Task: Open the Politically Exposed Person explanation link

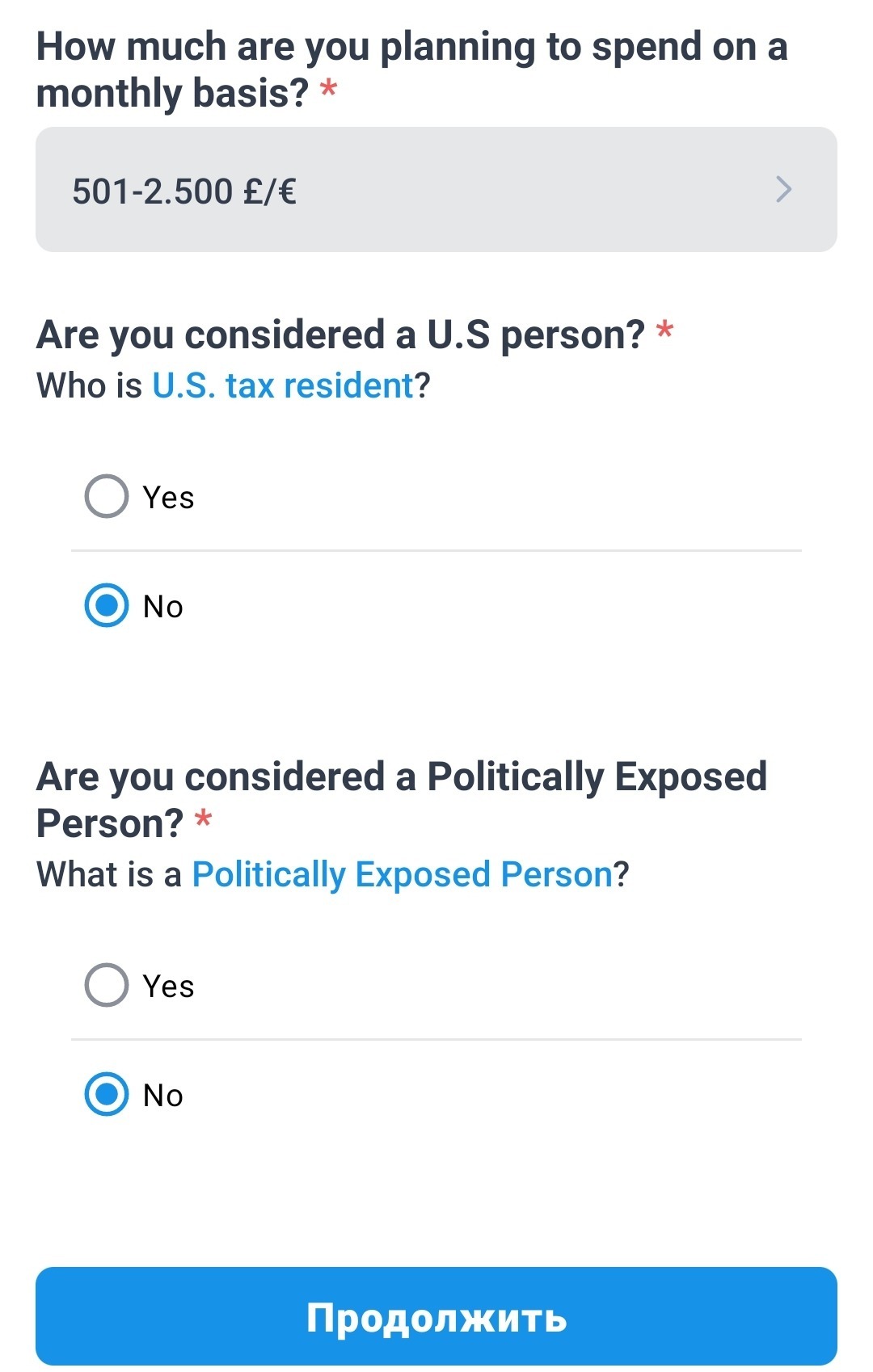Action: [x=402, y=874]
